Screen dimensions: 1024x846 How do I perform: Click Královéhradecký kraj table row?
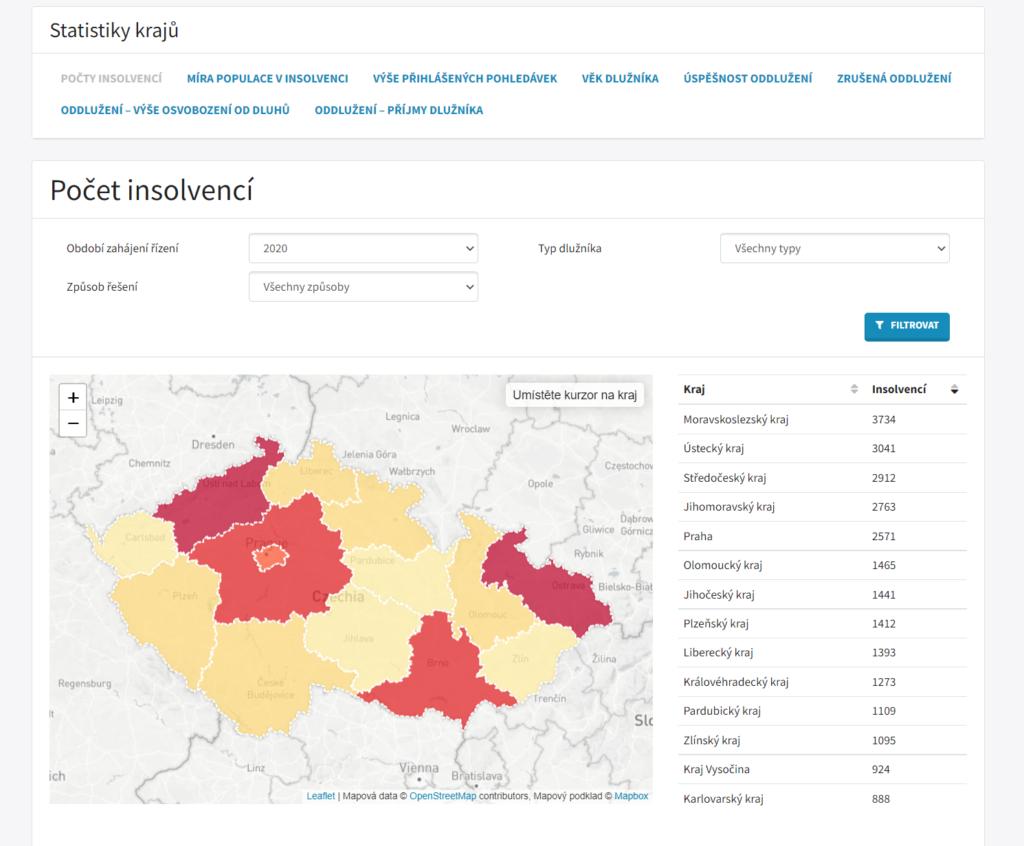[x=822, y=682]
